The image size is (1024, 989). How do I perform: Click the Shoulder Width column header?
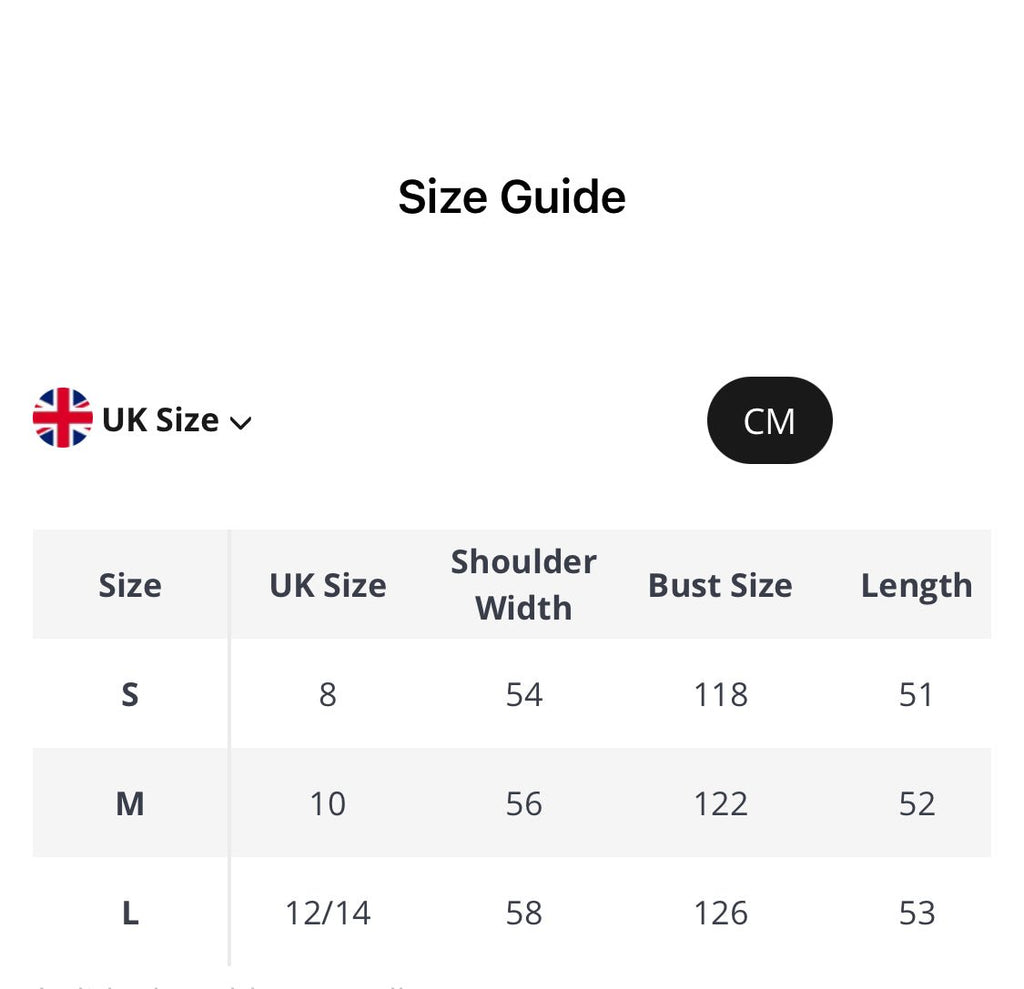pyautogui.click(x=523, y=585)
